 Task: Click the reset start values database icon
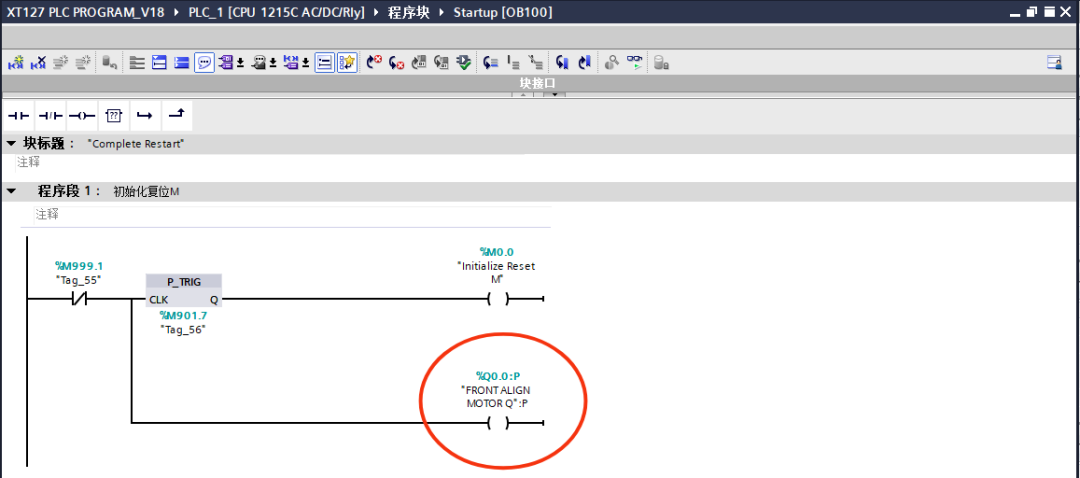tap(109, 63)
